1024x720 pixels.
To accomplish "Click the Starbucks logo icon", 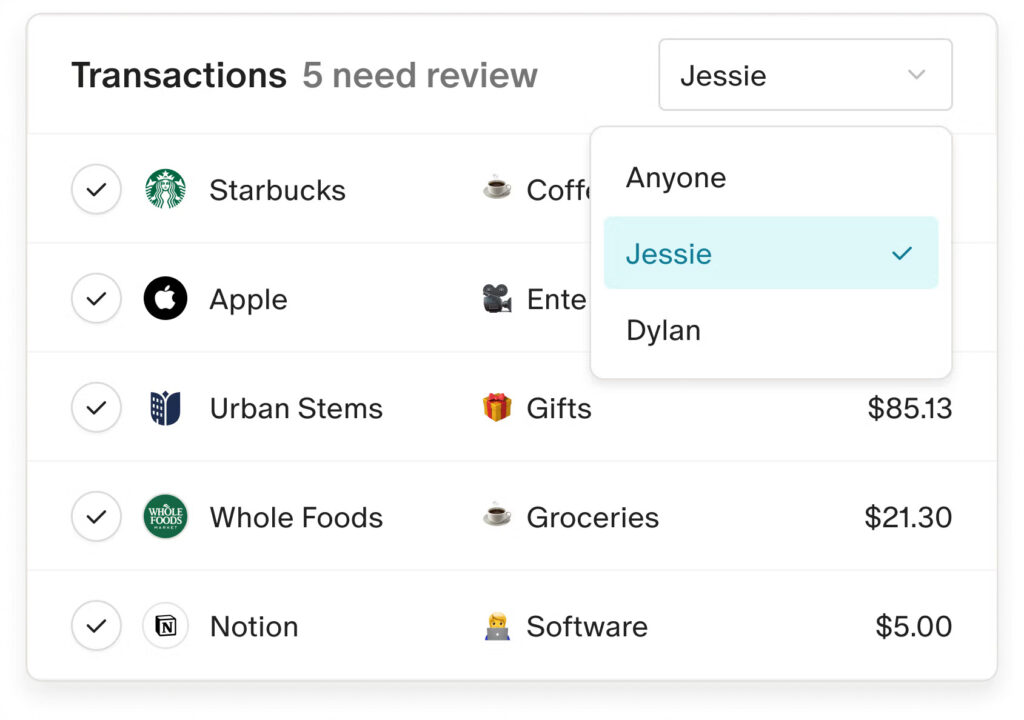I will pyautogui.click(x=165, y=190).
